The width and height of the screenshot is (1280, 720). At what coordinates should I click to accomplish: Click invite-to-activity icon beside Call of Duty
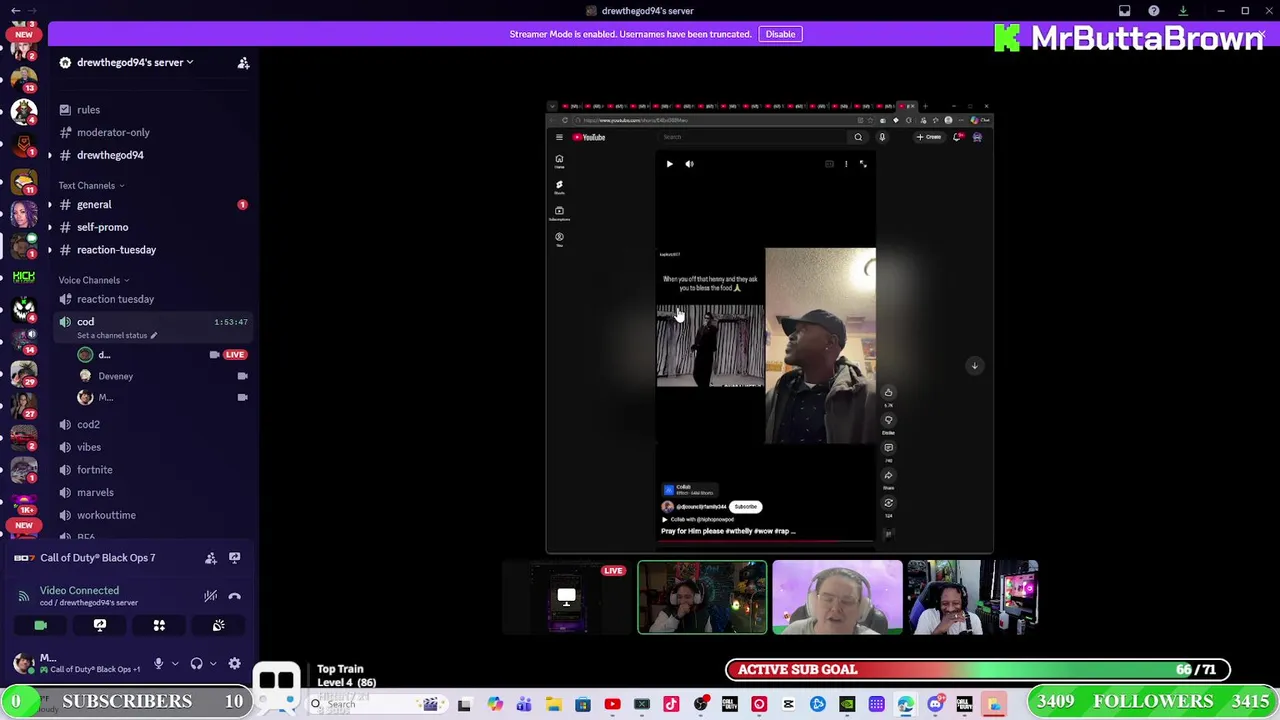[211, 558]
